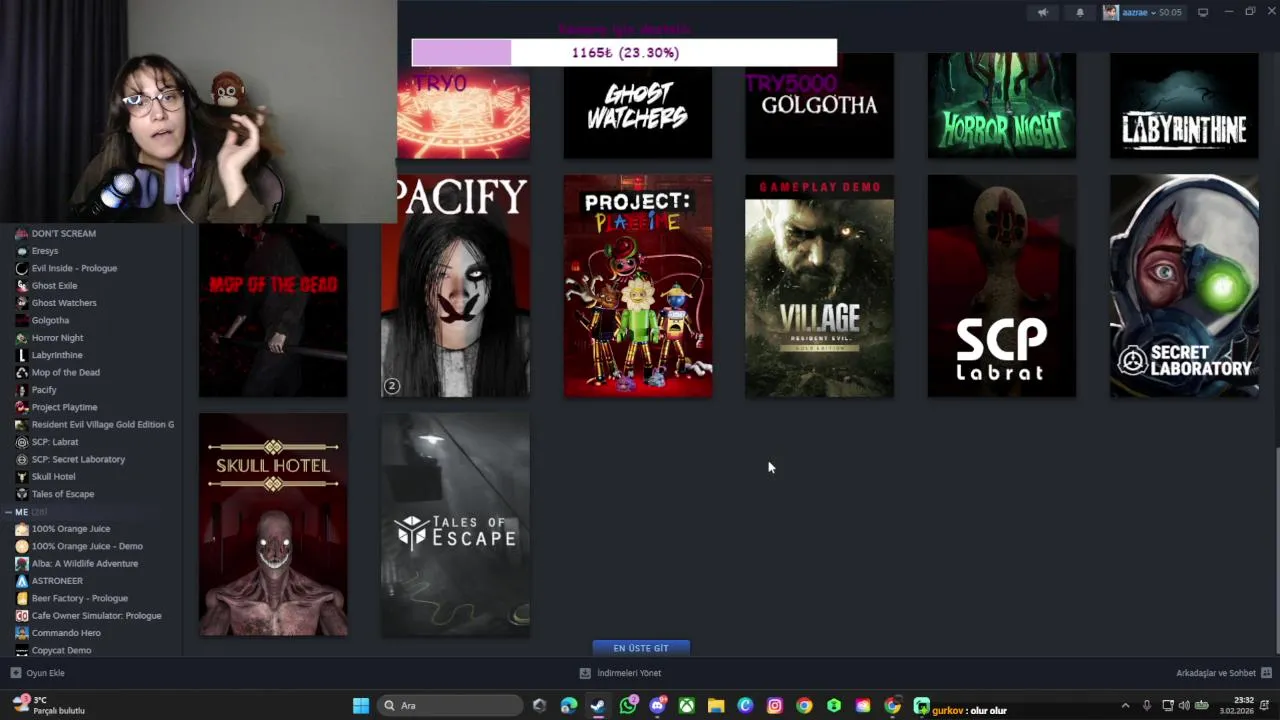
Task: Open the notifications bell icon
Action: tap(1080, 12)
